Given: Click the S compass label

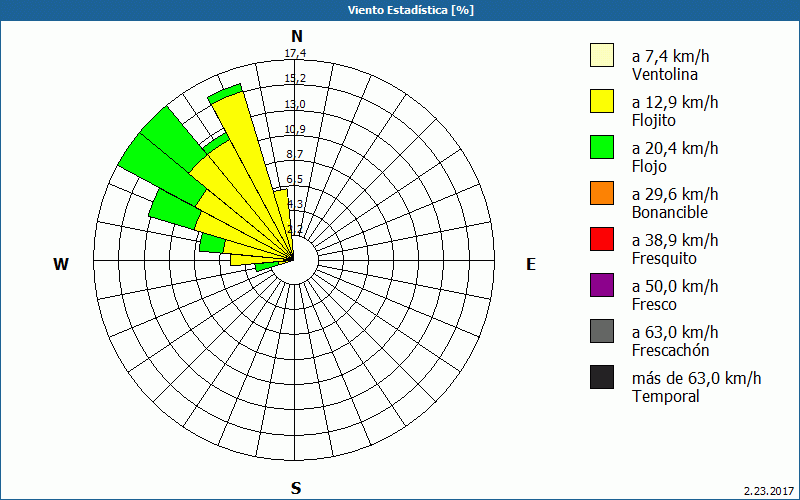Looking at the screenshot, I should click(296, 488).
